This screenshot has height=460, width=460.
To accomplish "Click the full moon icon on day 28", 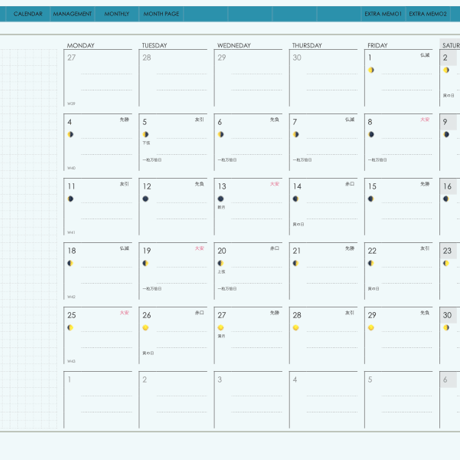I will (296, 328).
